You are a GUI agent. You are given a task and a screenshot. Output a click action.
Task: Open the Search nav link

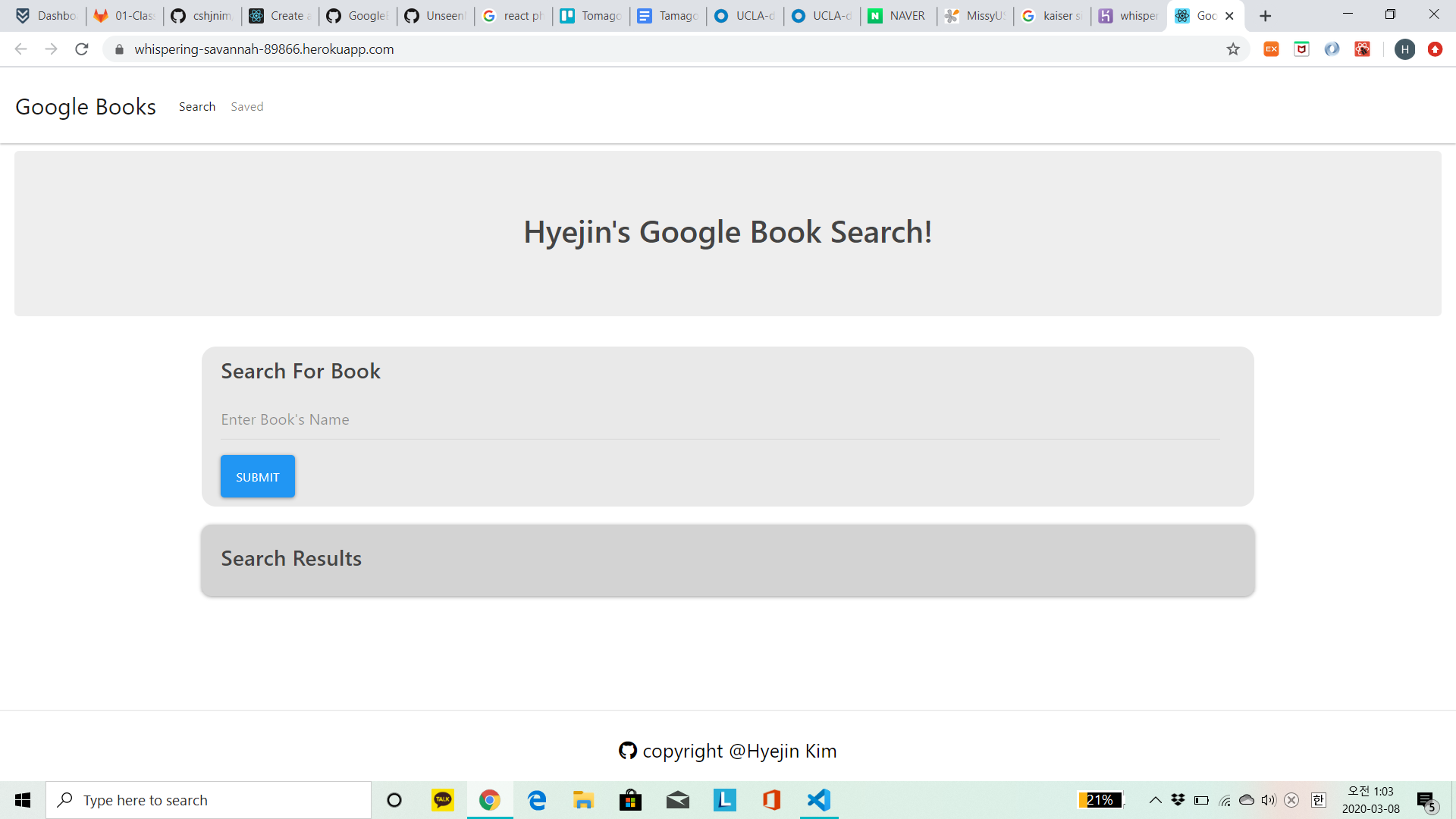[x=197, y=107]
